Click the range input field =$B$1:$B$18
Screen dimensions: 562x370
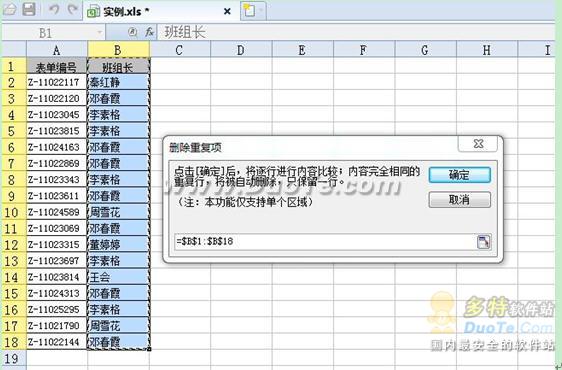point(325,242)
